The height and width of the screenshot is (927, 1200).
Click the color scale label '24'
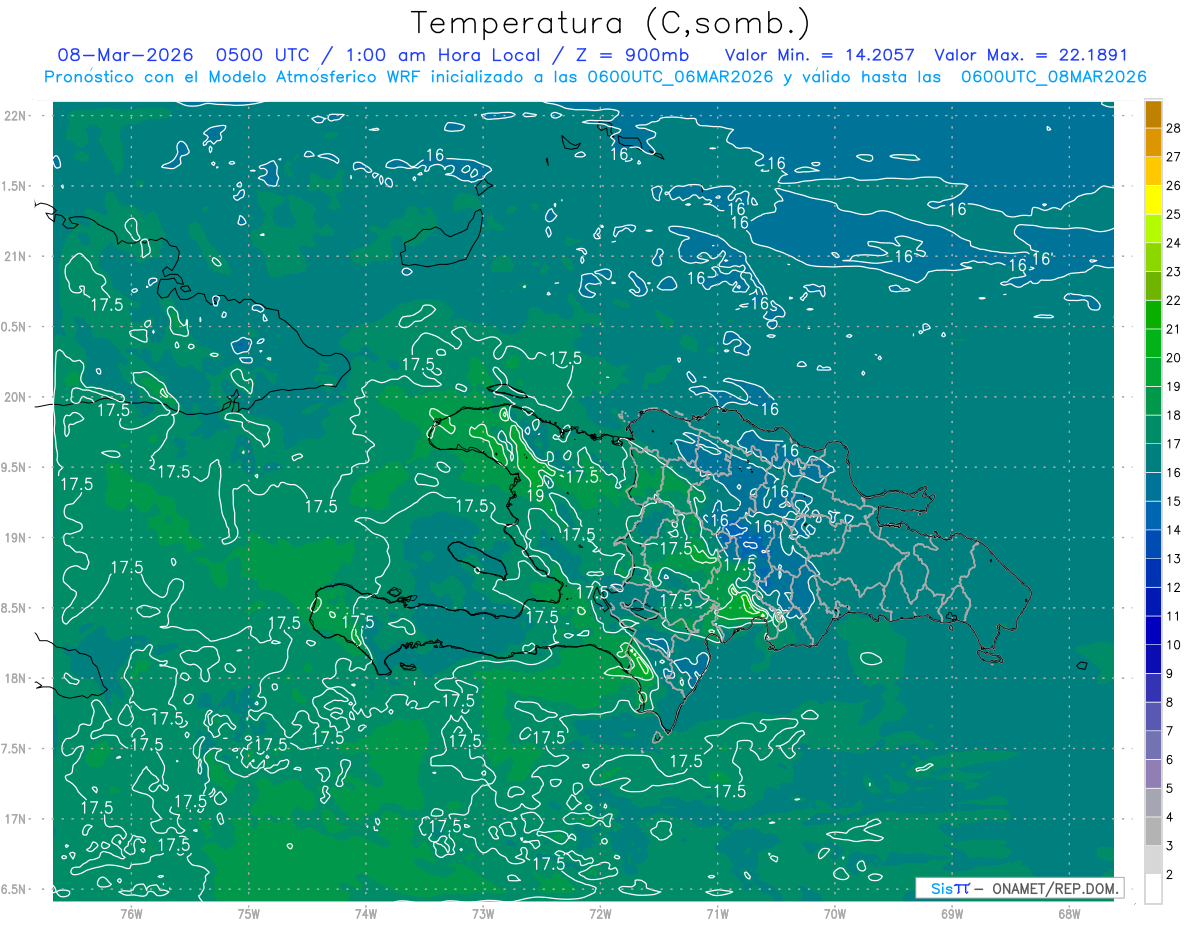1174,243
